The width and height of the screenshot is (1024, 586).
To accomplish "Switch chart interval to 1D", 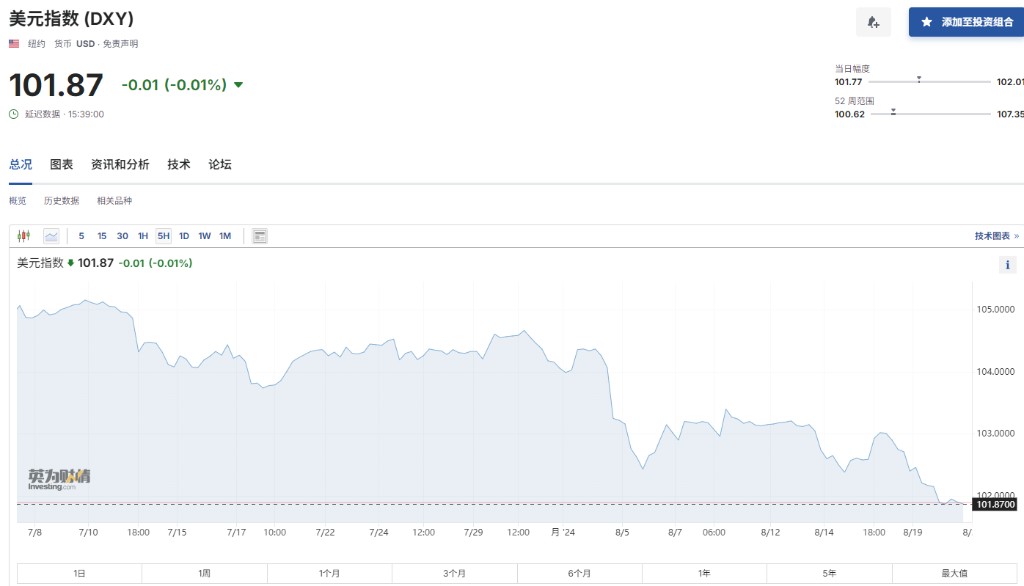I will point(184,236).
